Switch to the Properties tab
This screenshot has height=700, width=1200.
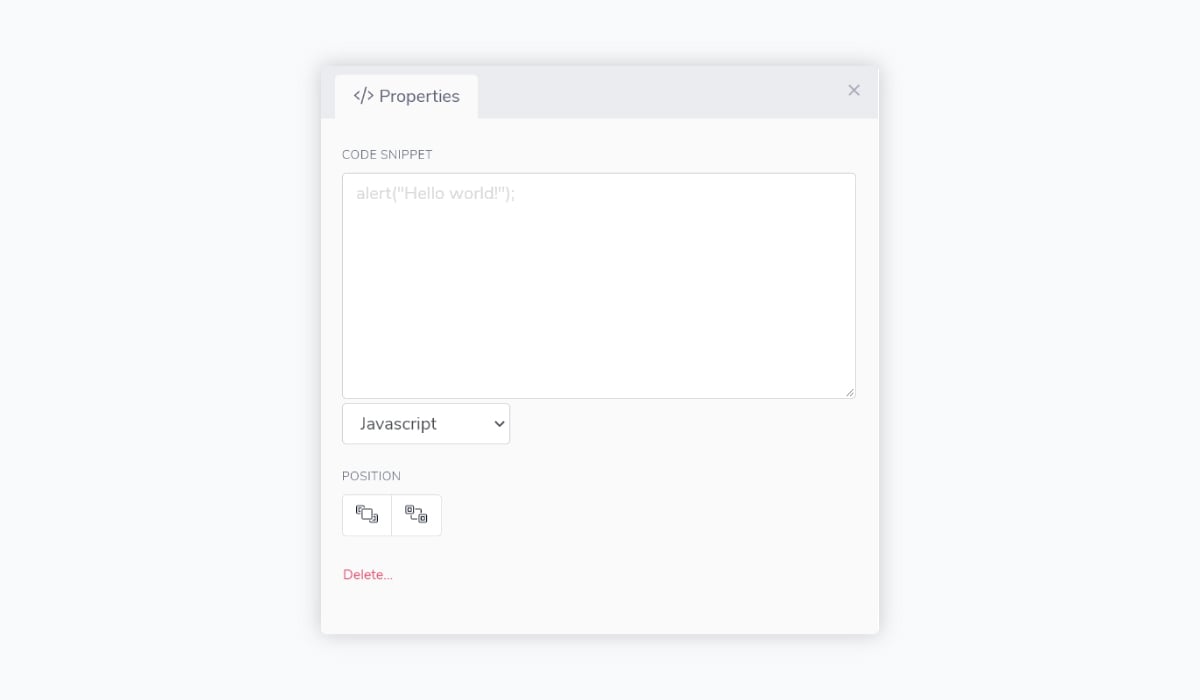pyautogui.click(x=406, y=96)
